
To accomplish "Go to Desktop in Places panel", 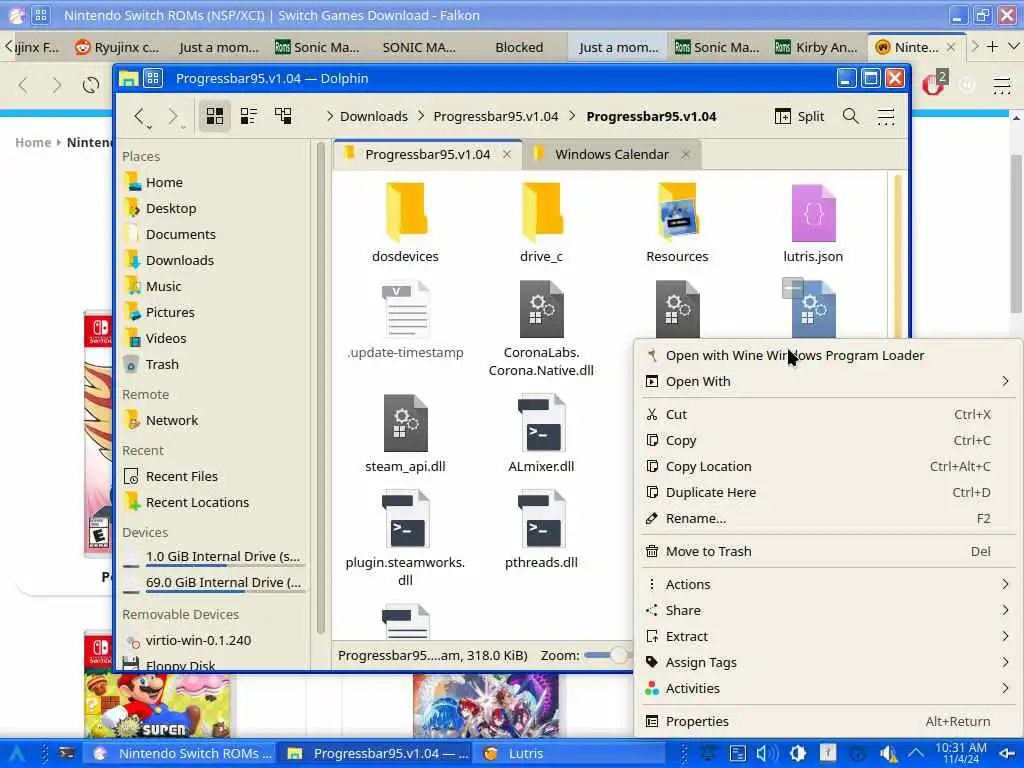I will point(214,208).
